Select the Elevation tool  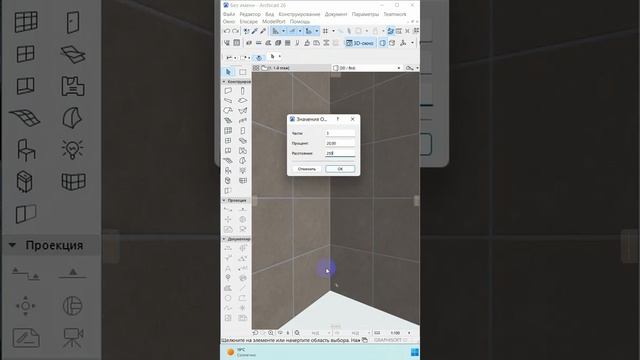click(x=243, y=209)
